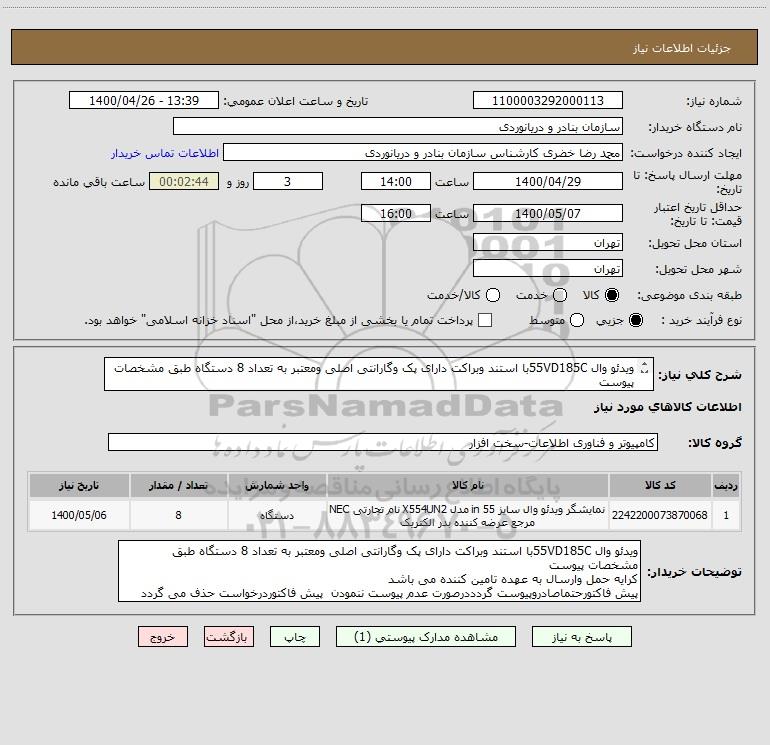Click the نام کالا column header

tap(468, 485)
